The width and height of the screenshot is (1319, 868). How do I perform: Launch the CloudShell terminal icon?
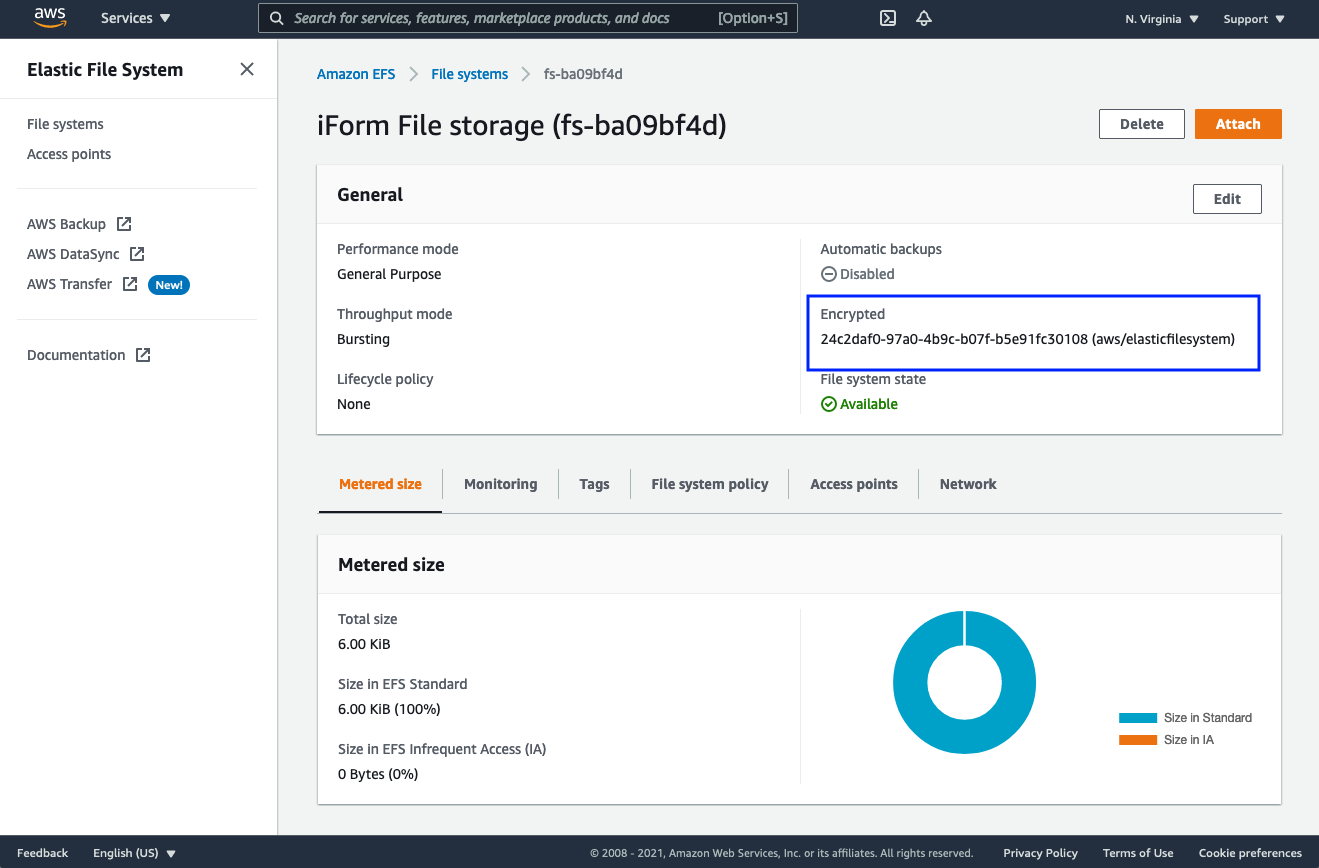pyautogui.click(x=887, y=18)
